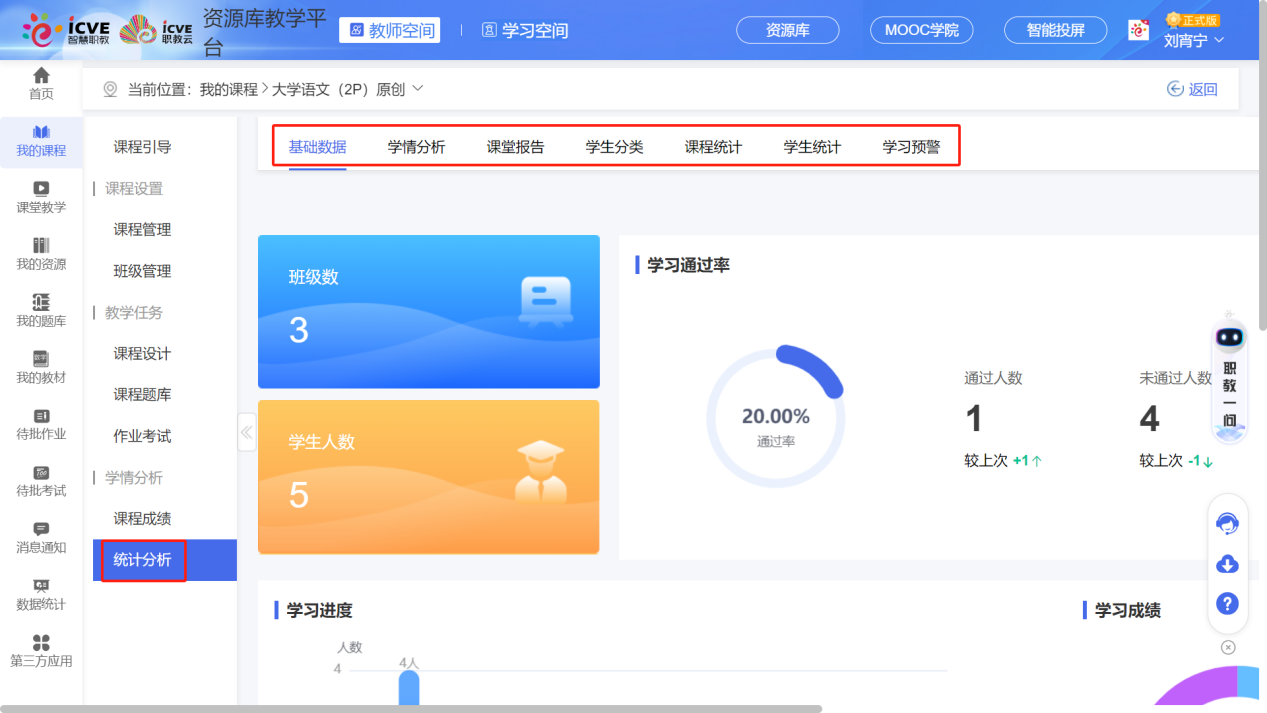Select the 课堂教学 sidebar icon
Viewport: 1267px width, 713px height.
[x=40, y=196]
